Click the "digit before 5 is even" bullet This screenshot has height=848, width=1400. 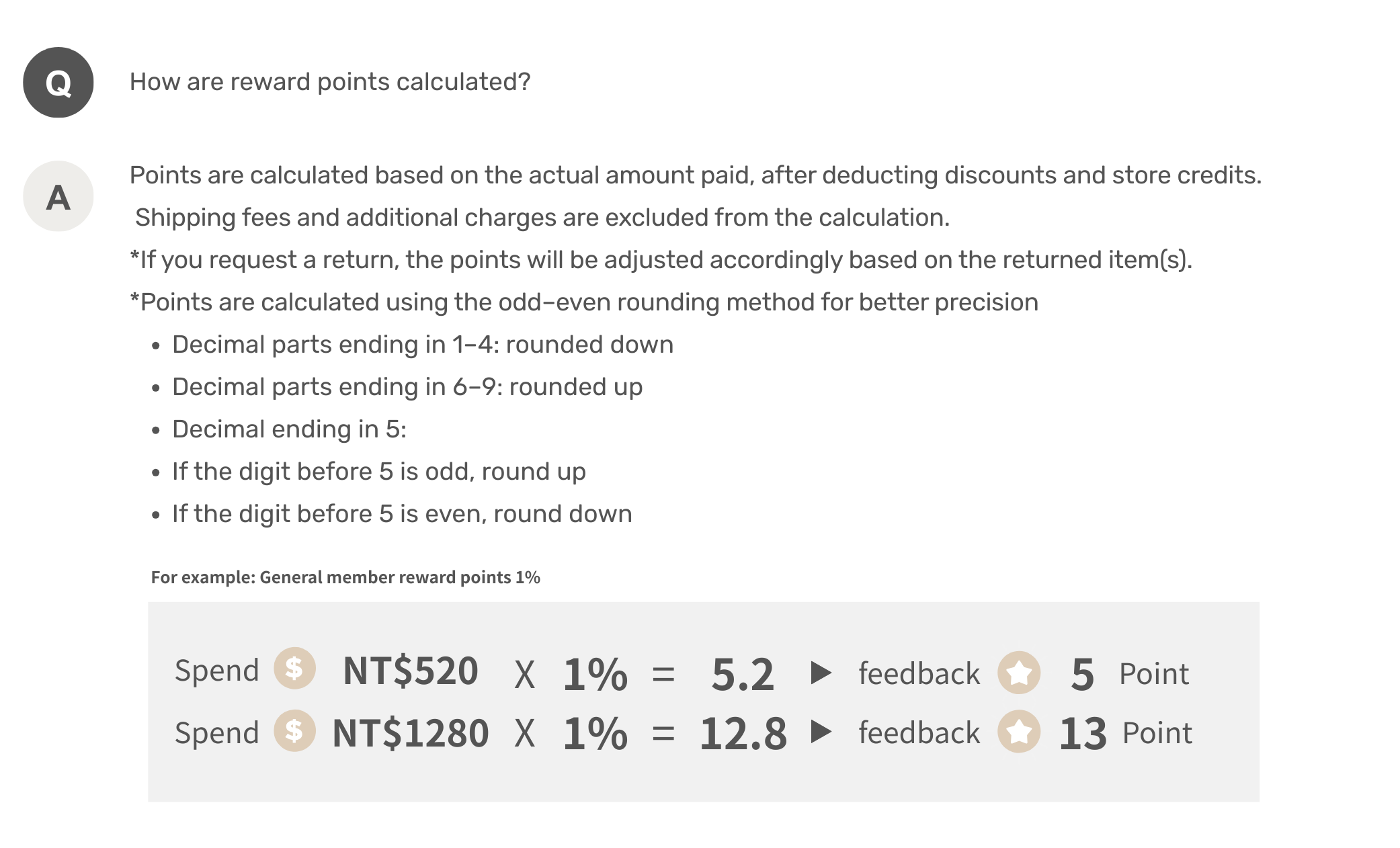(402, 514)
